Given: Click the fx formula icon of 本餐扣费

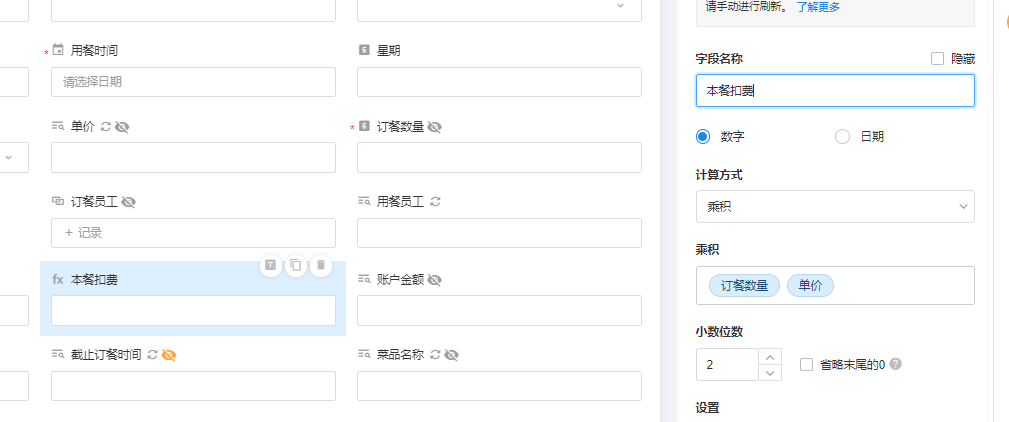Looking at the screenshot, I should tap(58, 280).
